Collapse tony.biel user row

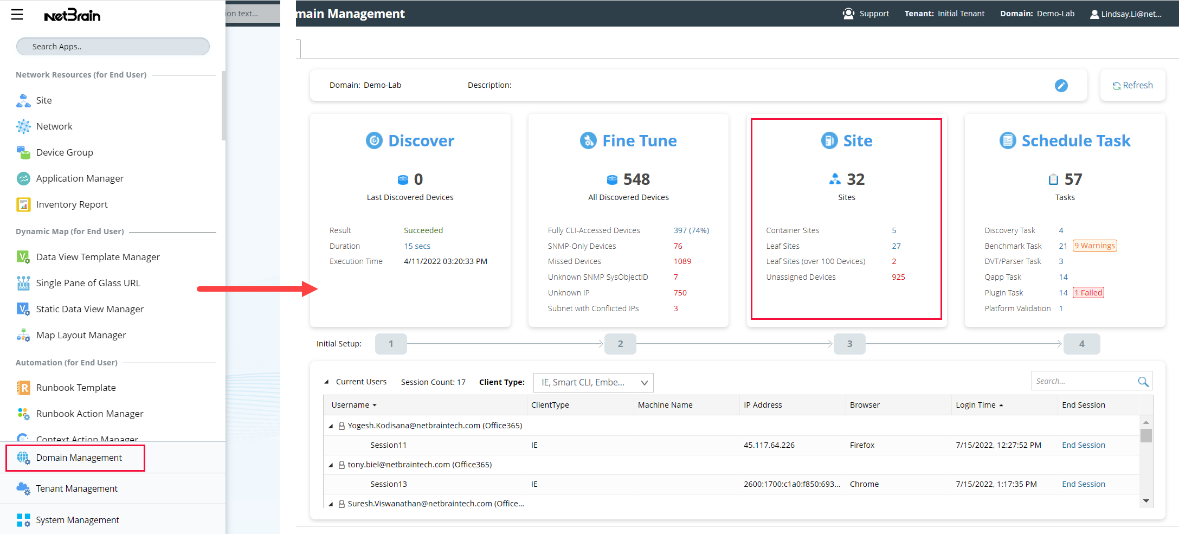pos(332,465)
